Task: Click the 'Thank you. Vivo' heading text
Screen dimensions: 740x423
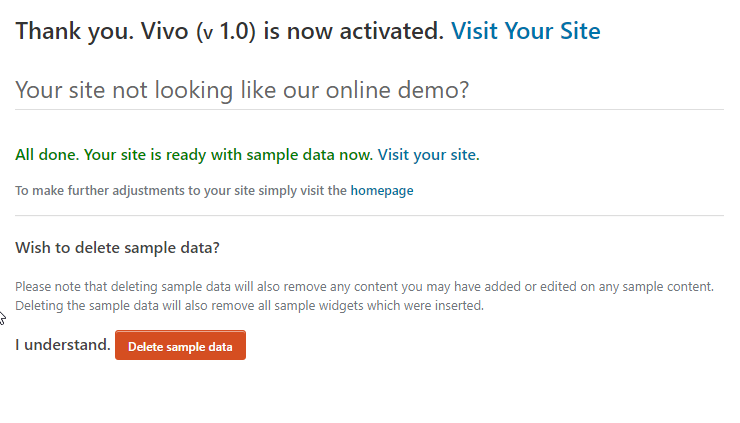Action: (102, 31)
